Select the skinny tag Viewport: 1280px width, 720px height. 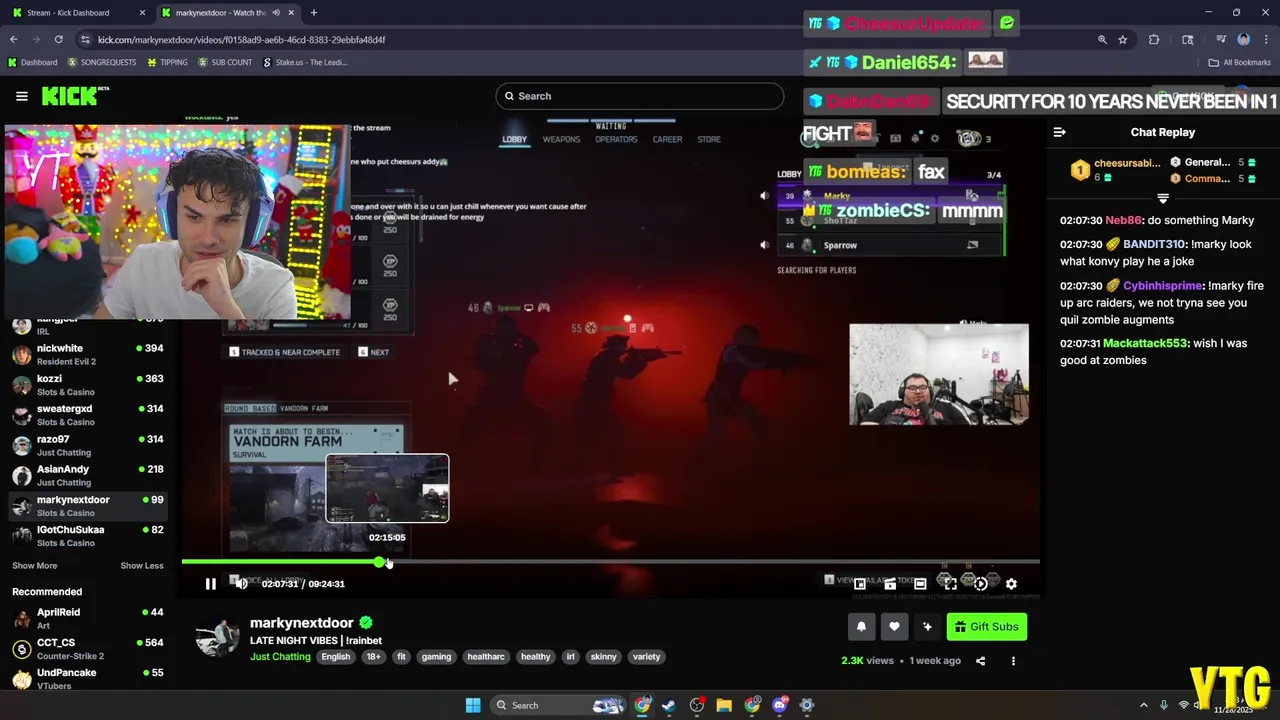click(x=603, y=657)
